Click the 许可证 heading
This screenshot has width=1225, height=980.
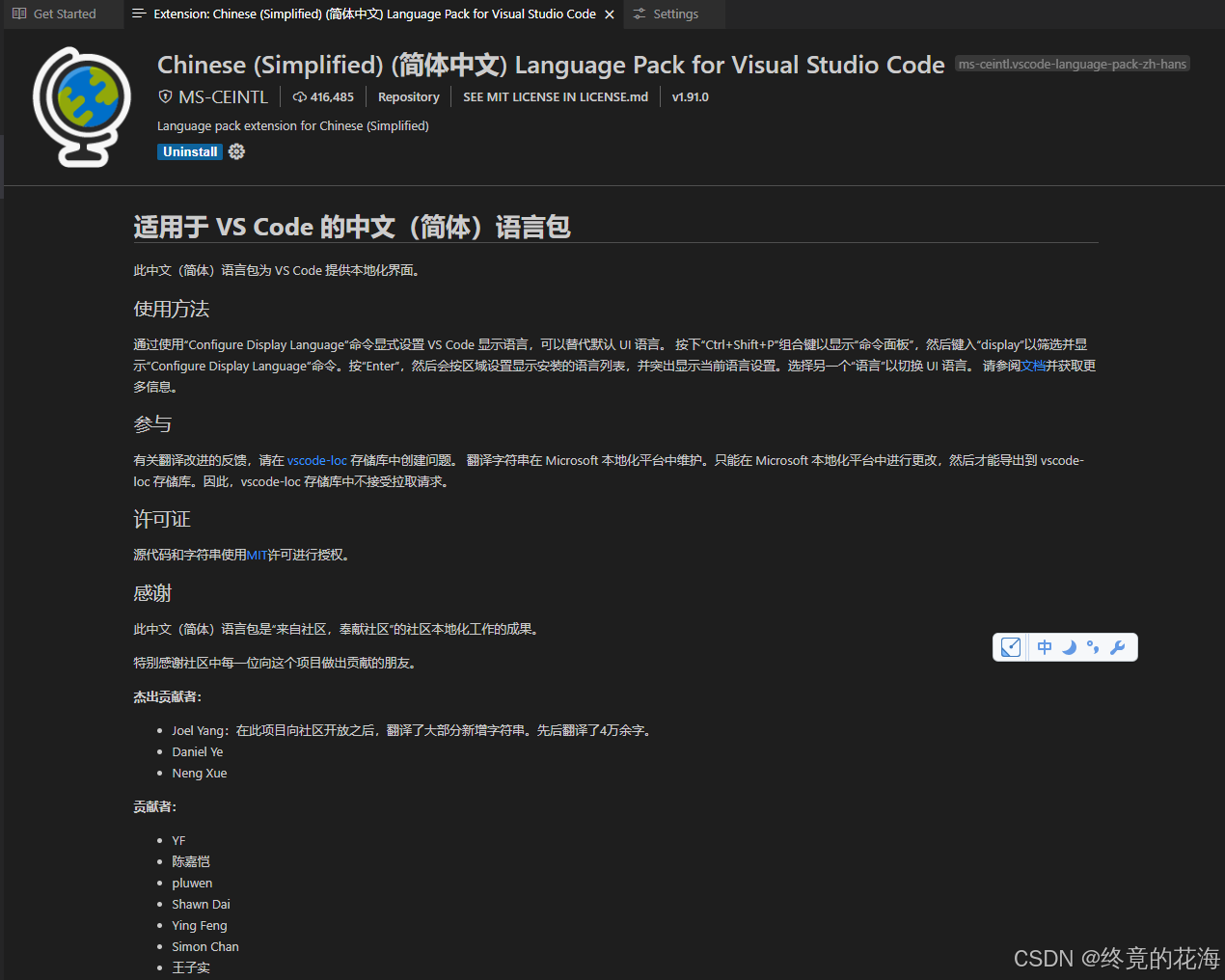coord(162,519)
